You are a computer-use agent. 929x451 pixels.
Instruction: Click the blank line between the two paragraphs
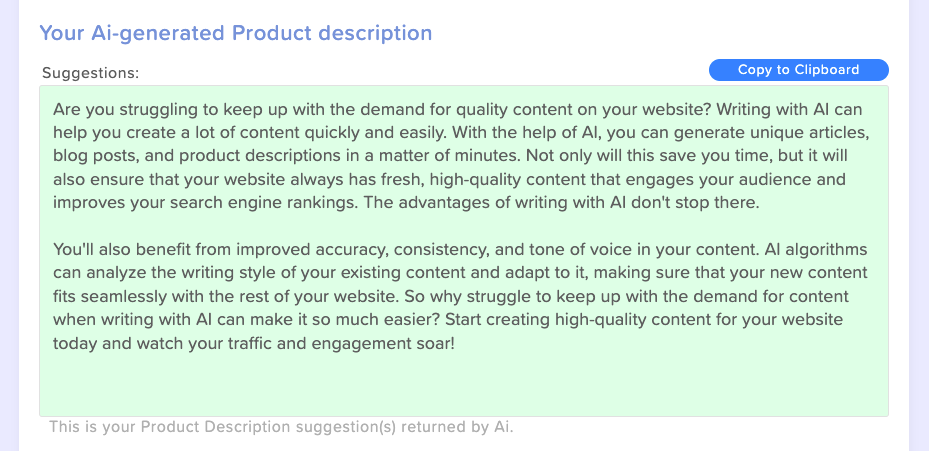(464, 226)
